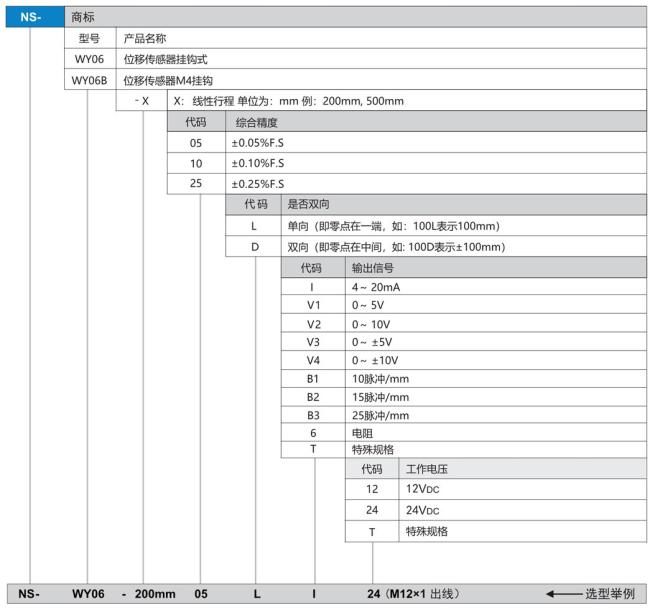This screenshot has width=650, height=612.
Task: Click output signal code I
Action: (x=313, y=287)
